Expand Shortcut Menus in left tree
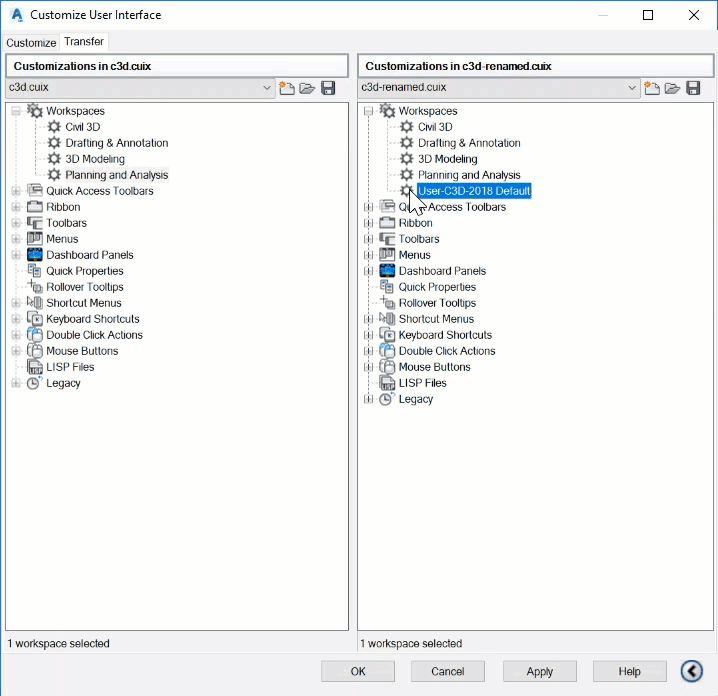This screenshot has width=718, height=696. coord(16,303)
